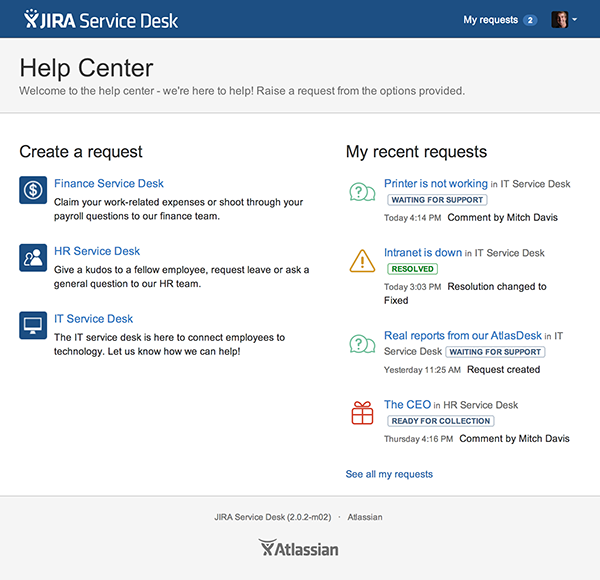Click the Atlassian text link in footer

[x=364, y=517]
